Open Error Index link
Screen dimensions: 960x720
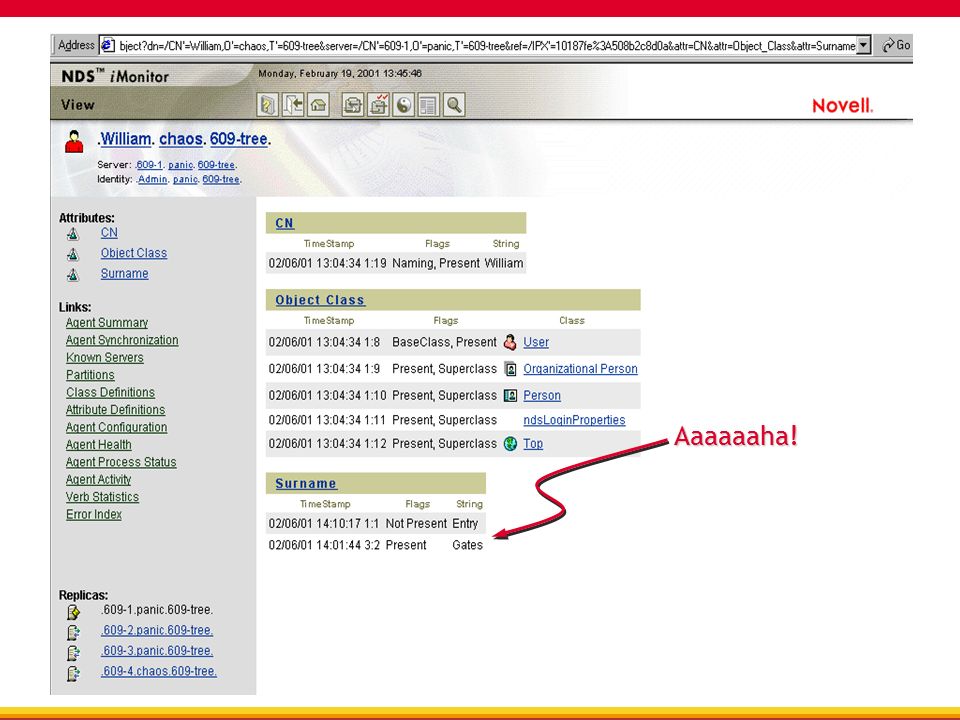[x=94, y=514]
